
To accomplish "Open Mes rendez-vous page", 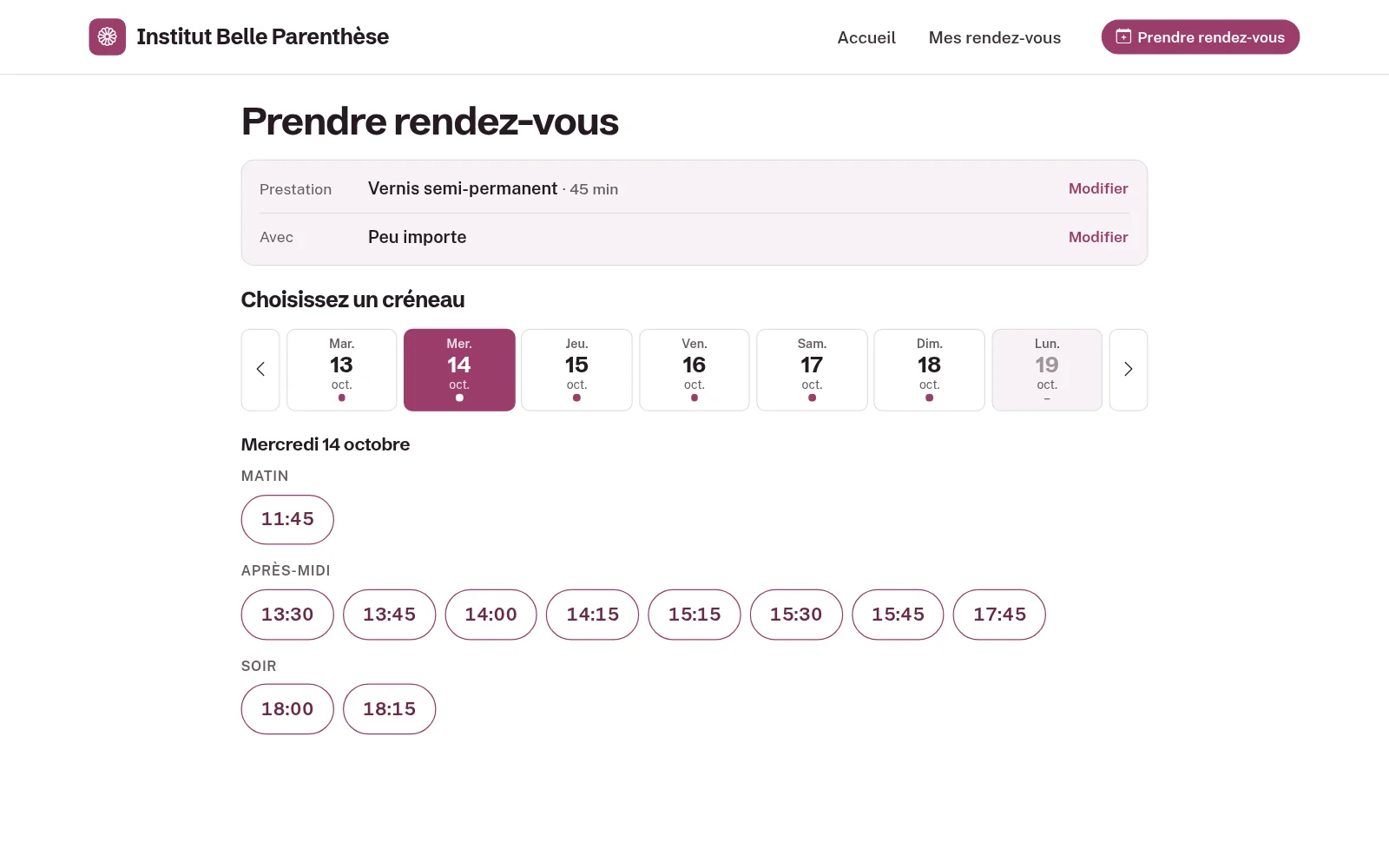I will pyautogui.click(x=995, y=37).
